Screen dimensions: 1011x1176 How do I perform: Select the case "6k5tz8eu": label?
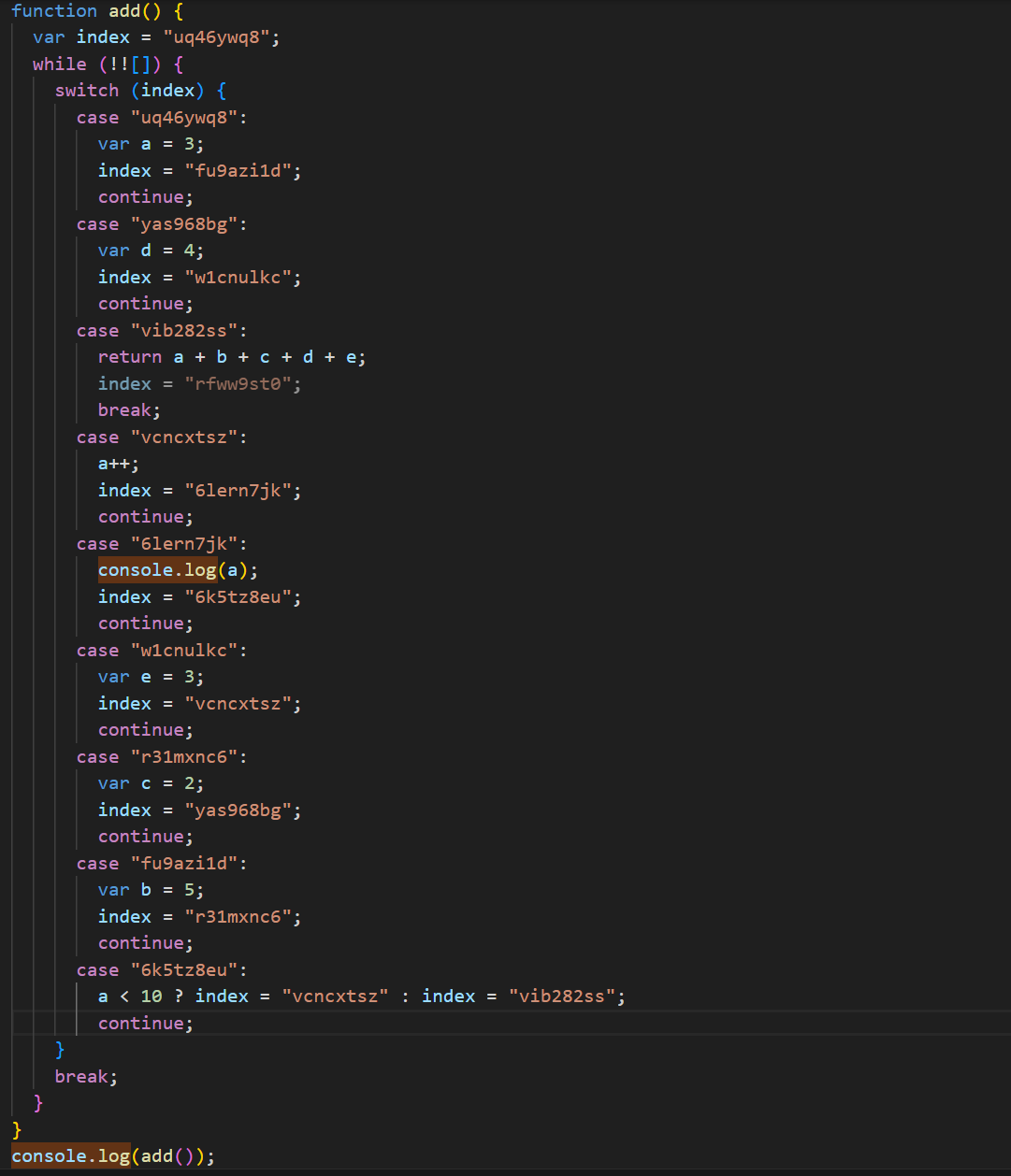[162, 970]
